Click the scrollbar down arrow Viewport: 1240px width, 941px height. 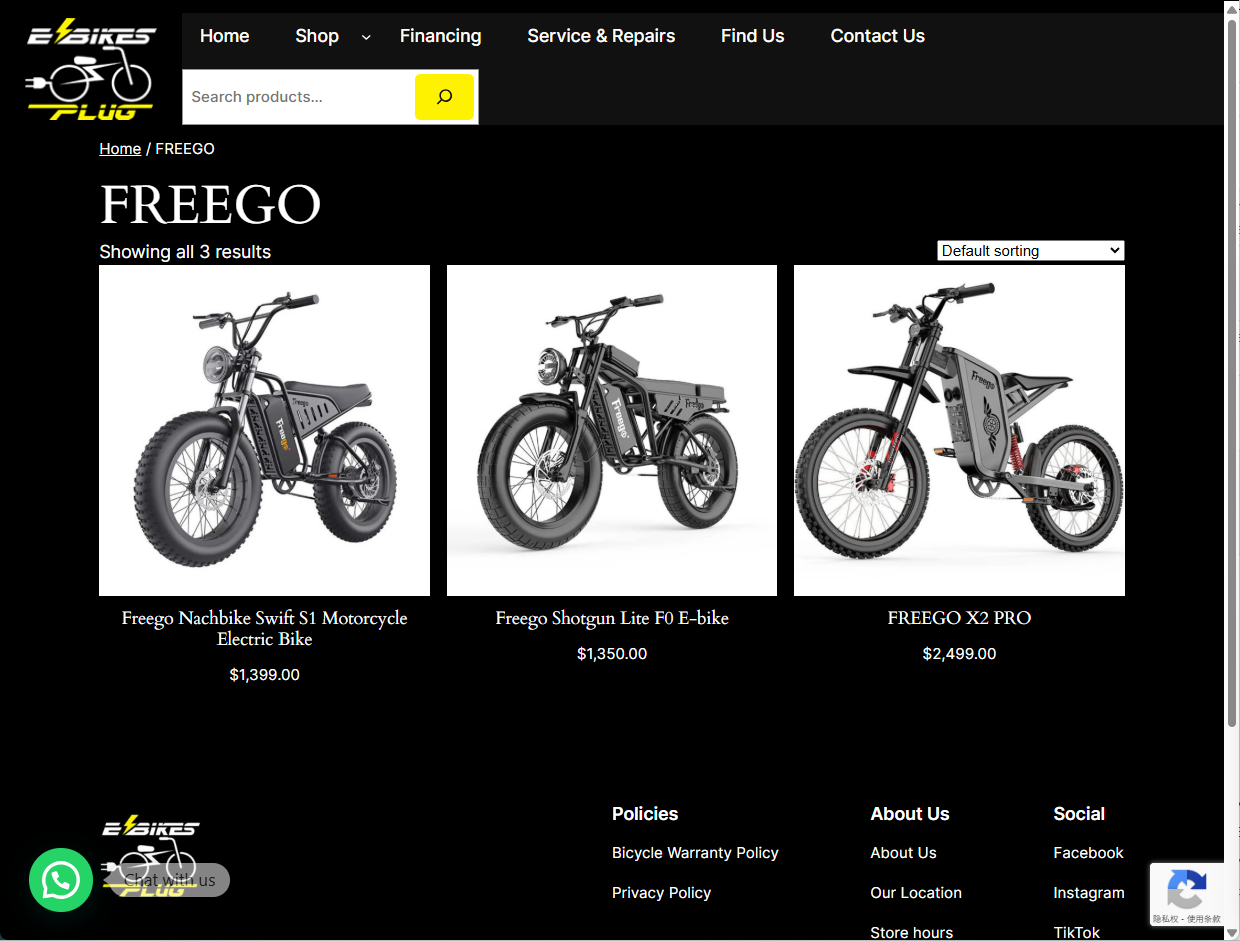pos(1232,933)
